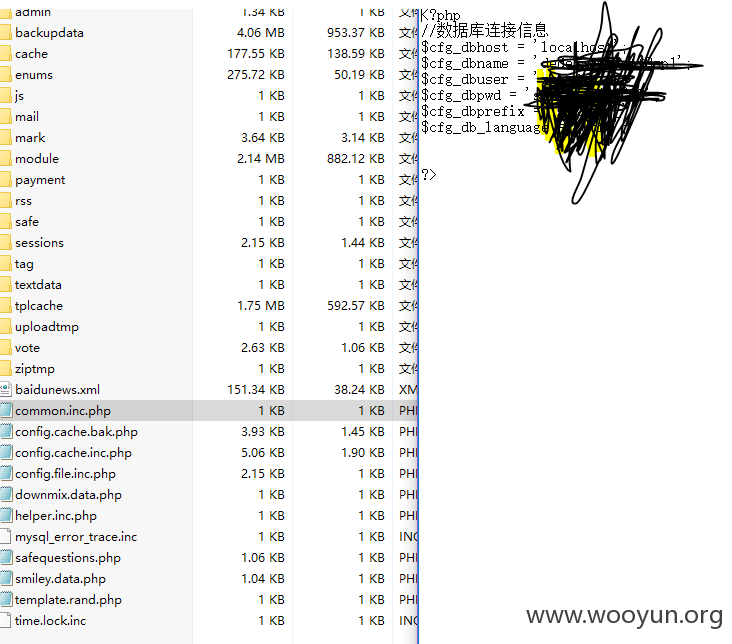732x644 pixels.
Task: Click the mark folder icon
Action: (5, 138)
